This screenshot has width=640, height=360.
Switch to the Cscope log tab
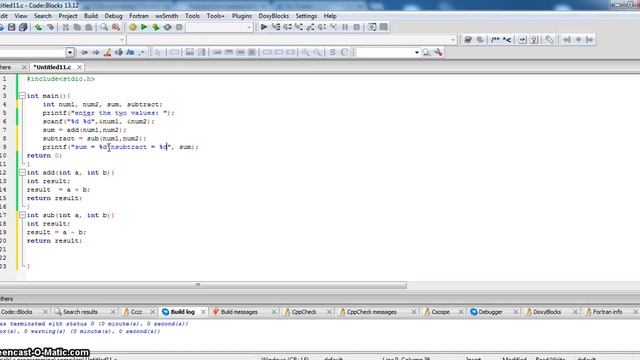pyautogui.click(x=440, y=312)
